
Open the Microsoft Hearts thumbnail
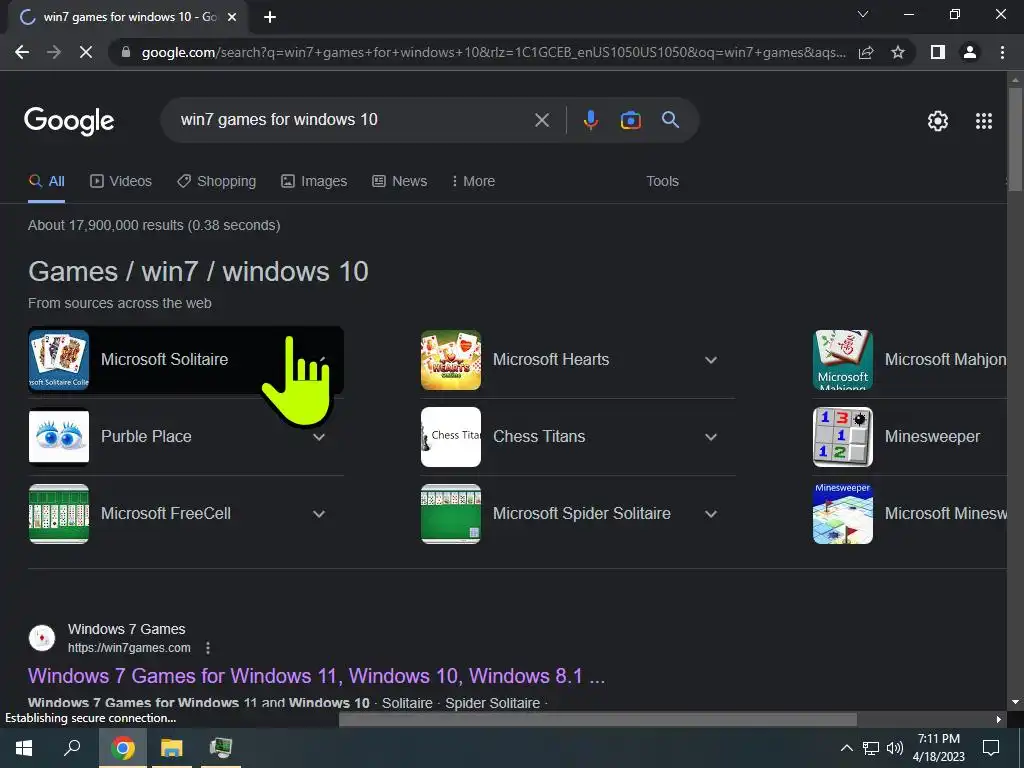[x=451, y=360]
